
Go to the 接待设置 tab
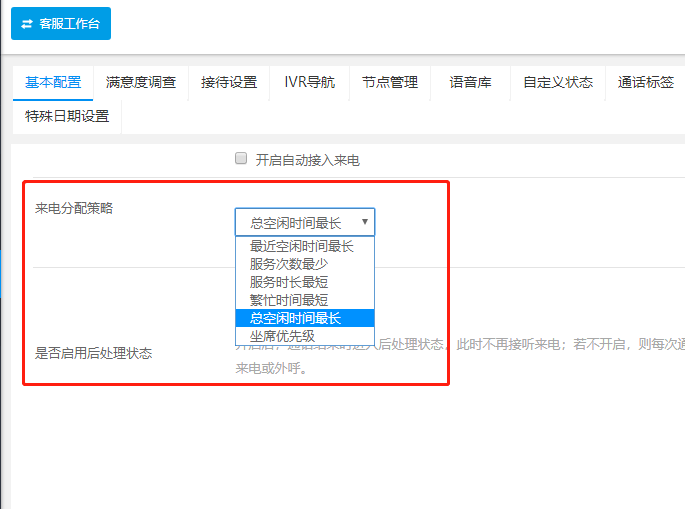[229, 83]
